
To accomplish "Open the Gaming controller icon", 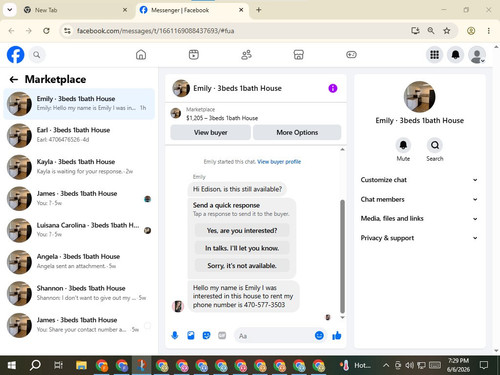I will [351, 55].
